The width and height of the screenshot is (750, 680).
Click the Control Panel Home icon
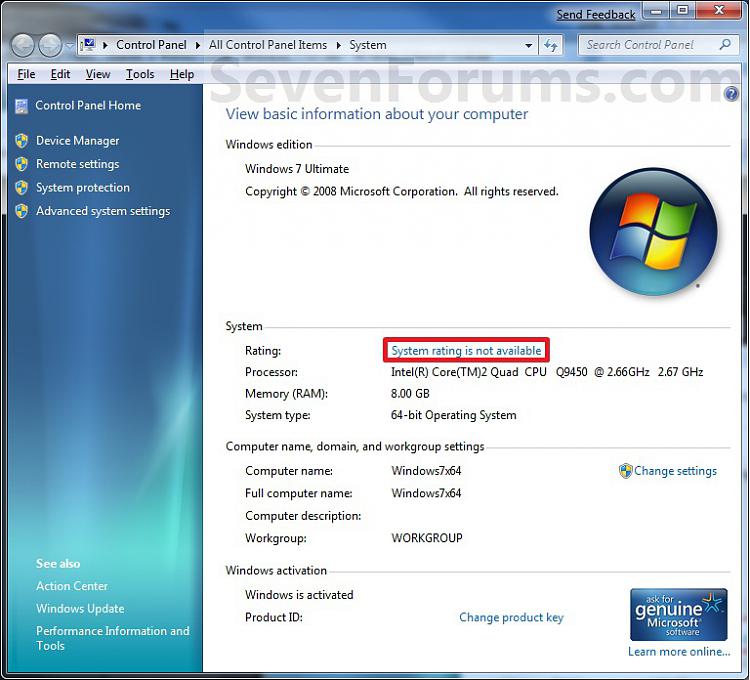[x=21, y=106]
